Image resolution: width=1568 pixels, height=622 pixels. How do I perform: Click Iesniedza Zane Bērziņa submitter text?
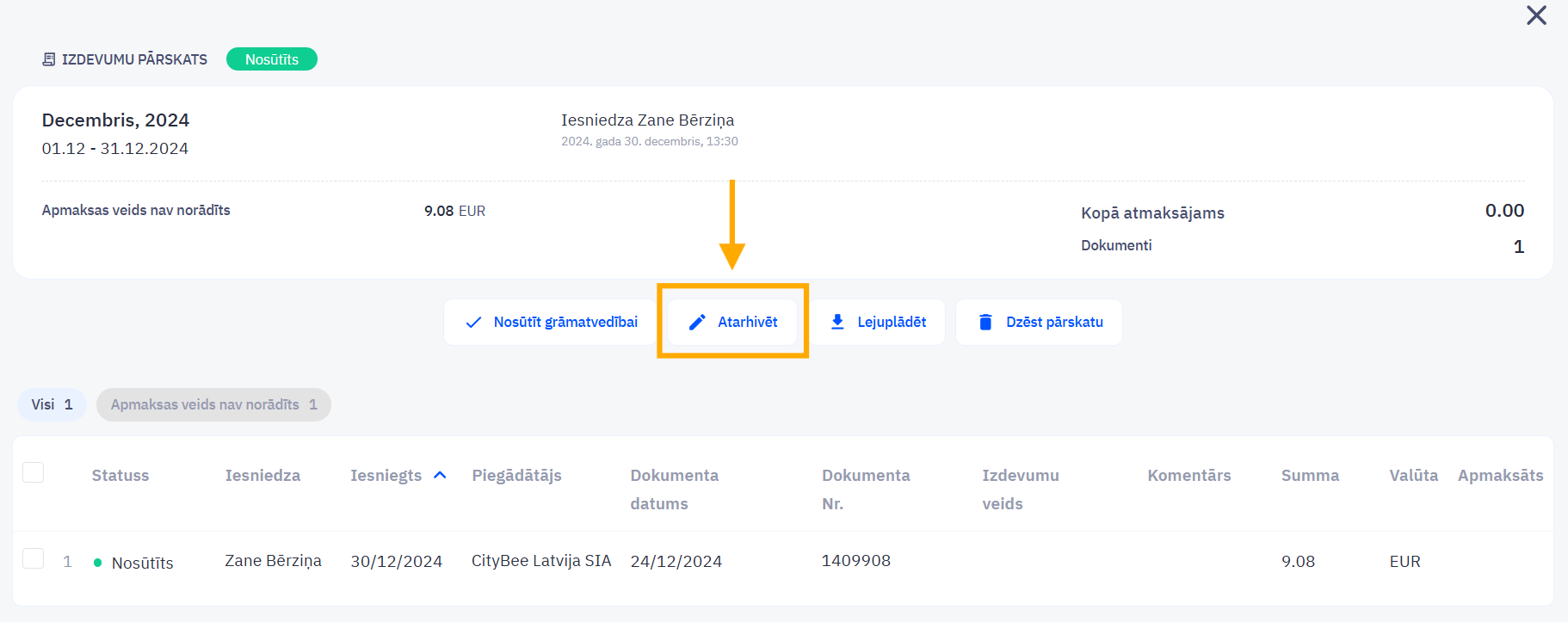647,120
